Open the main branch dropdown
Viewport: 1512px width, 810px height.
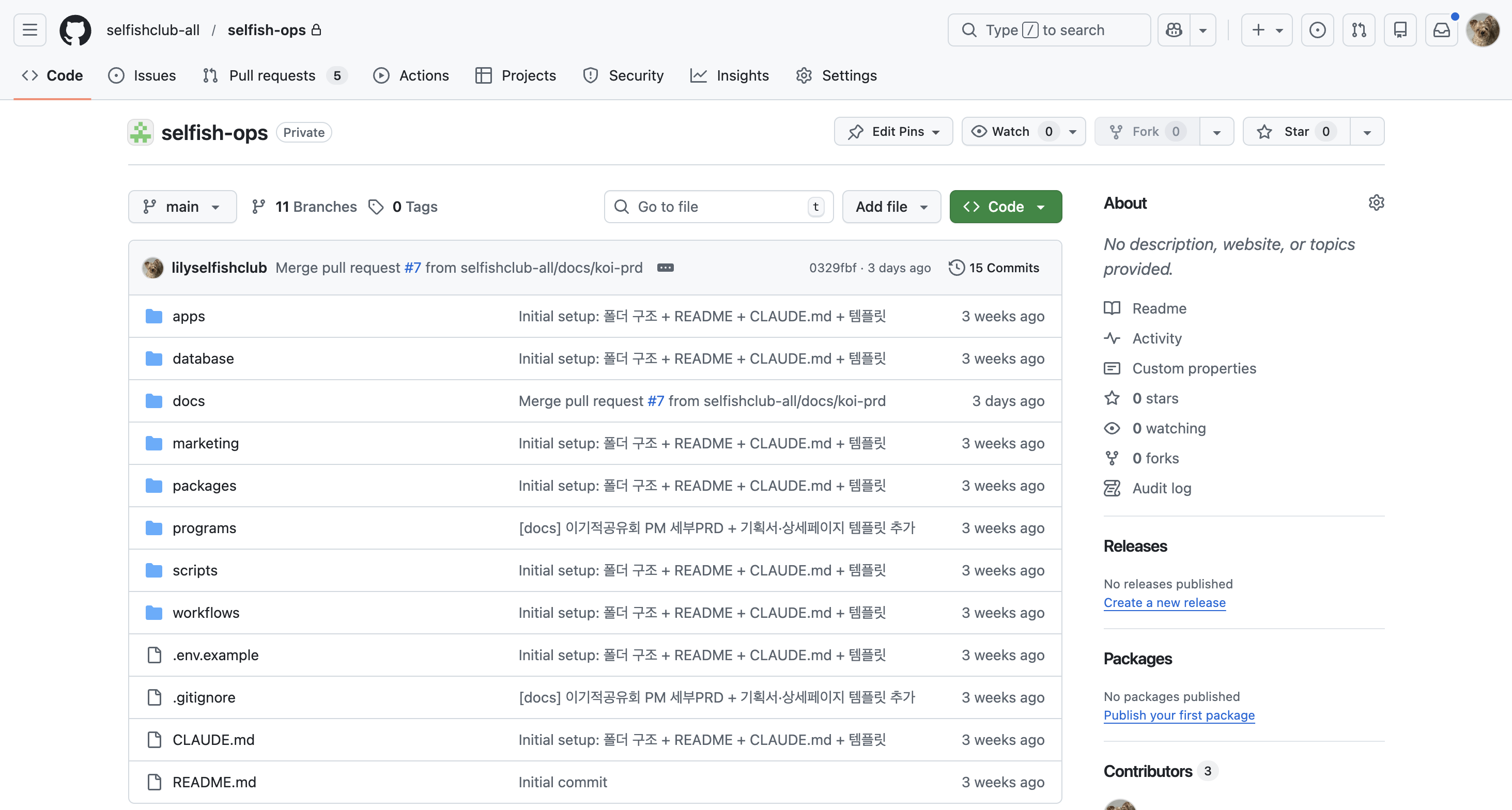182,207
